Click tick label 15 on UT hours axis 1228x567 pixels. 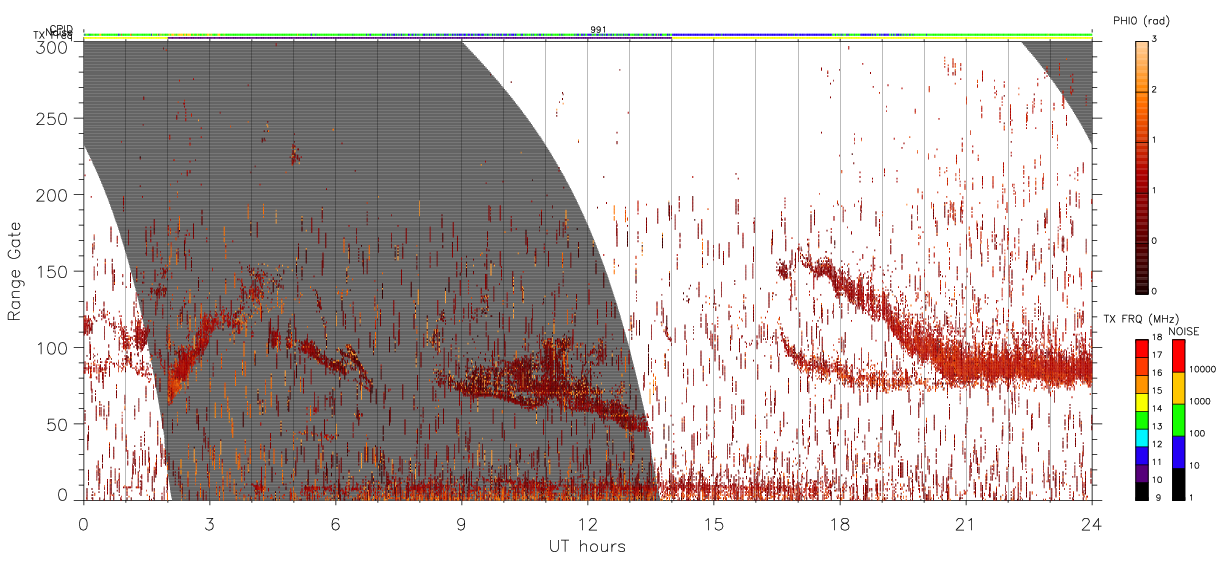tap(714, 524)
